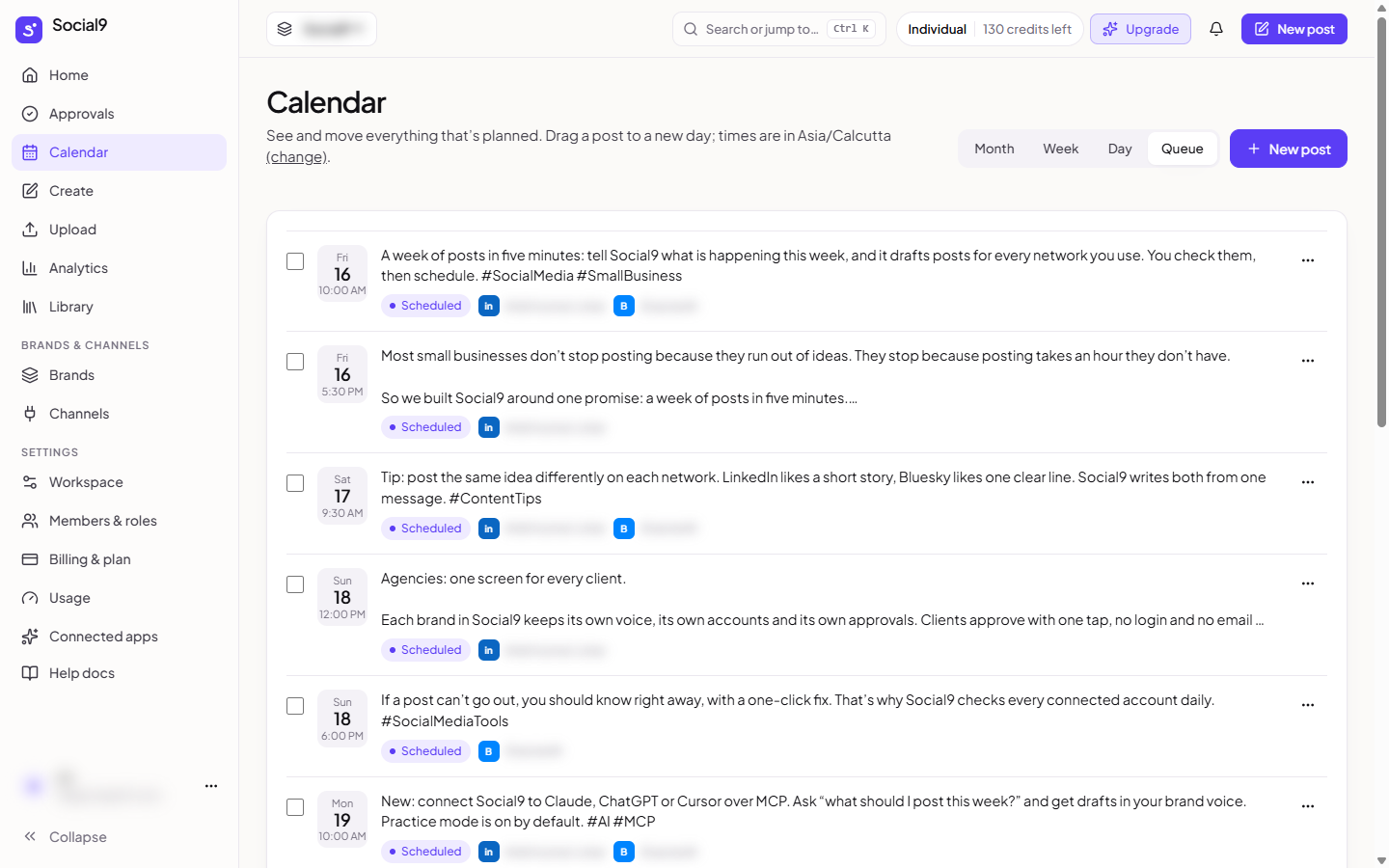Open the Library section
1389x868 pixels.
click(119, 307)
